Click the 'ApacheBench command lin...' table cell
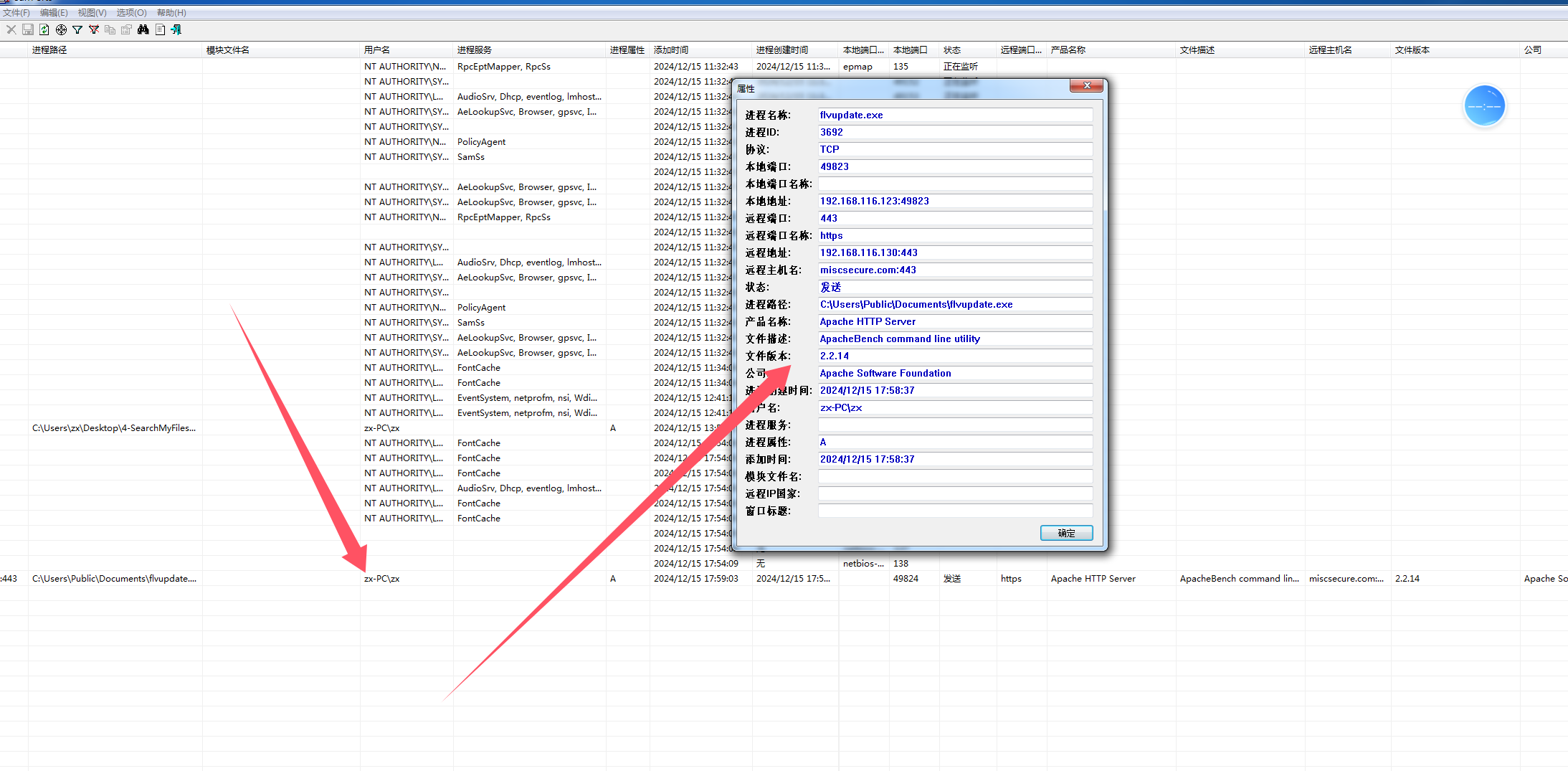Viewport: 1568px width, 771px height. click(1240, 579)
